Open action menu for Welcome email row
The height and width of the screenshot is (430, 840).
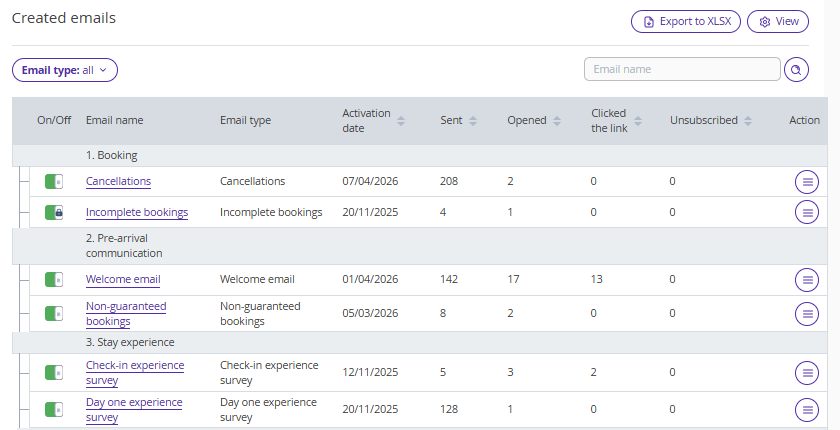tap(806, 280)
